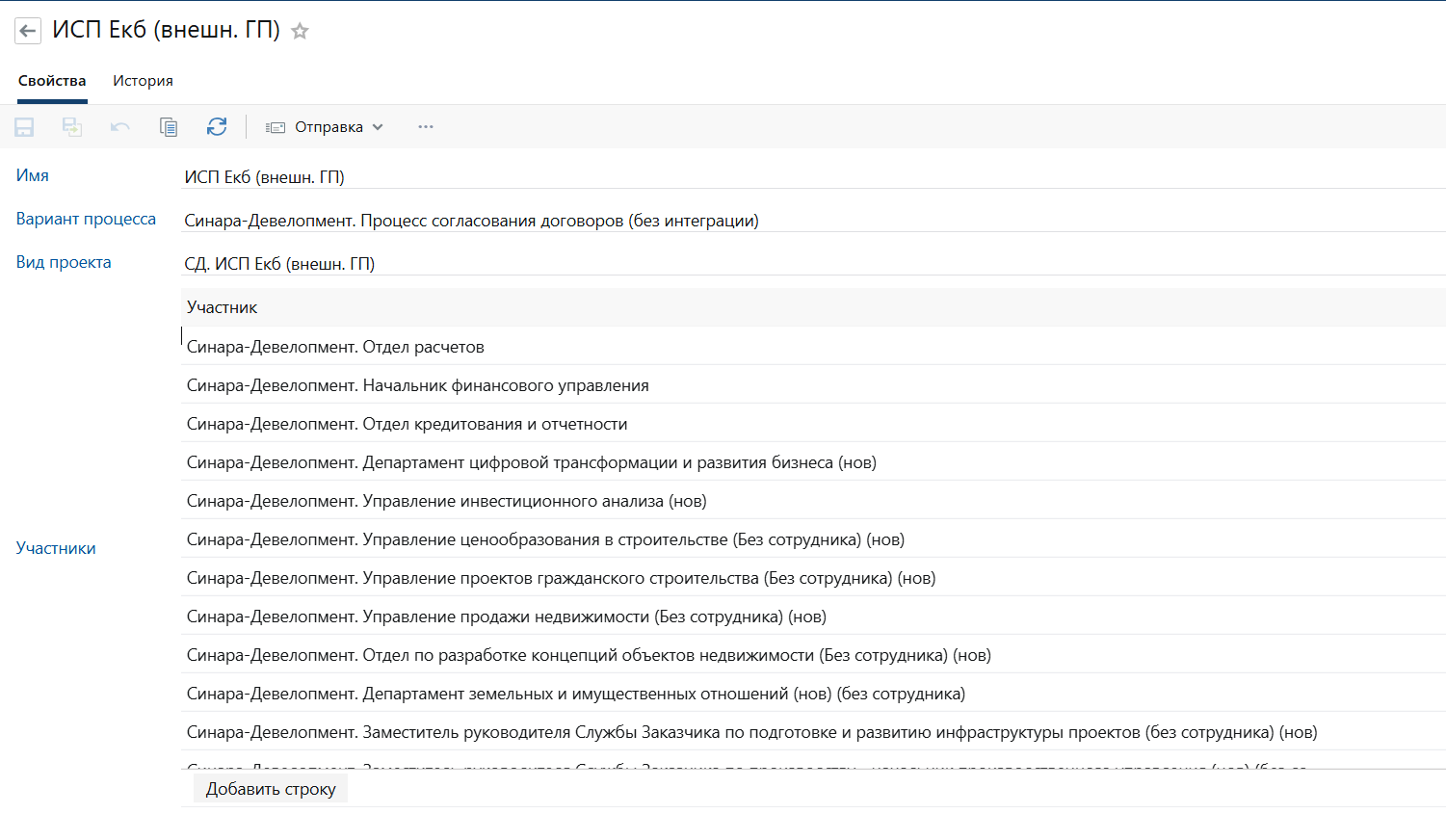Image resolution: width=1446 pixels, height=840 pixels.
Task: Click the Save and close icon
Action: [x=72, y=127]
